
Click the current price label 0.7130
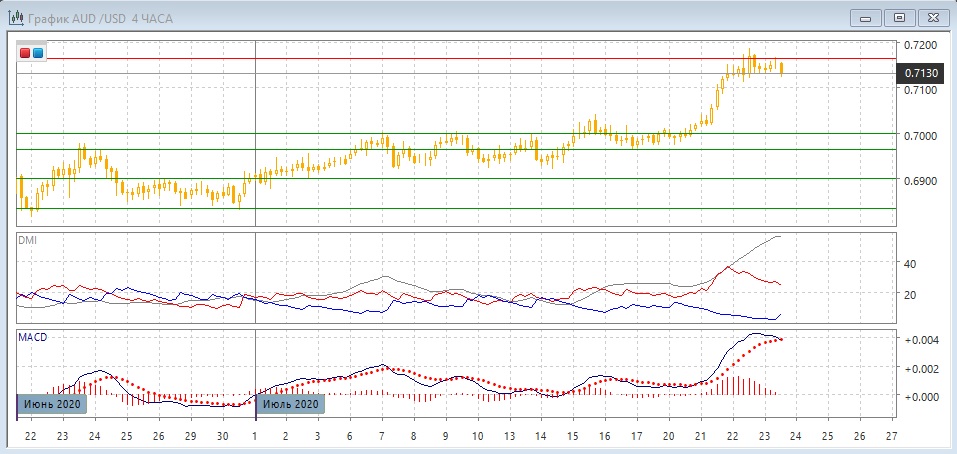tap(921, 73)
